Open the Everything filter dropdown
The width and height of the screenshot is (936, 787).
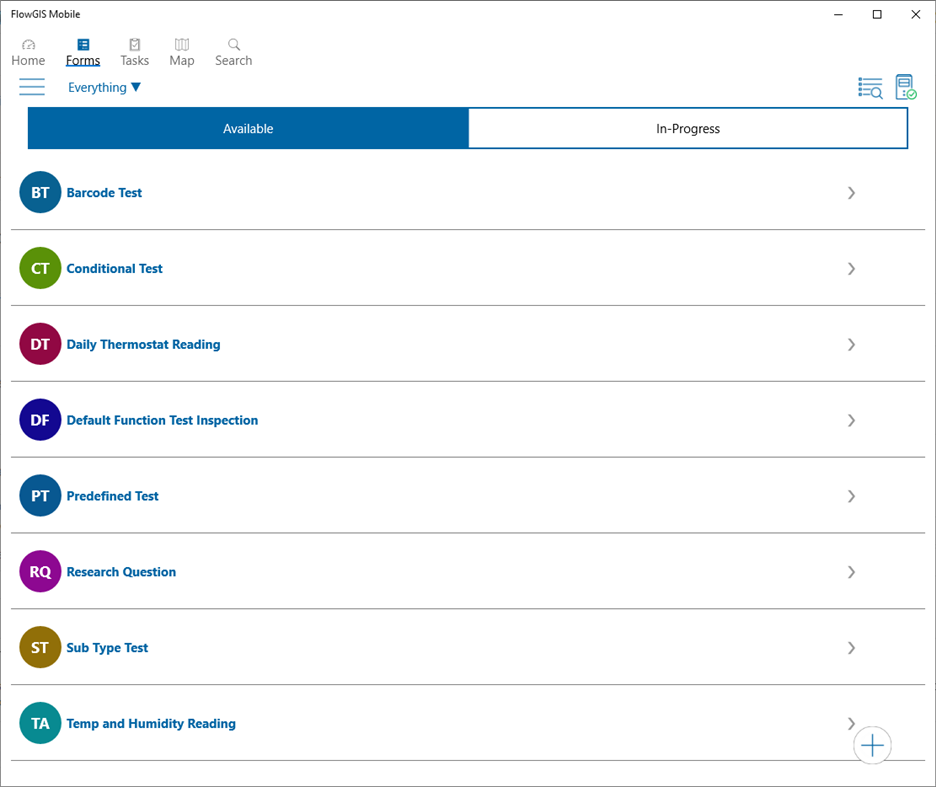tap(104, 88)
